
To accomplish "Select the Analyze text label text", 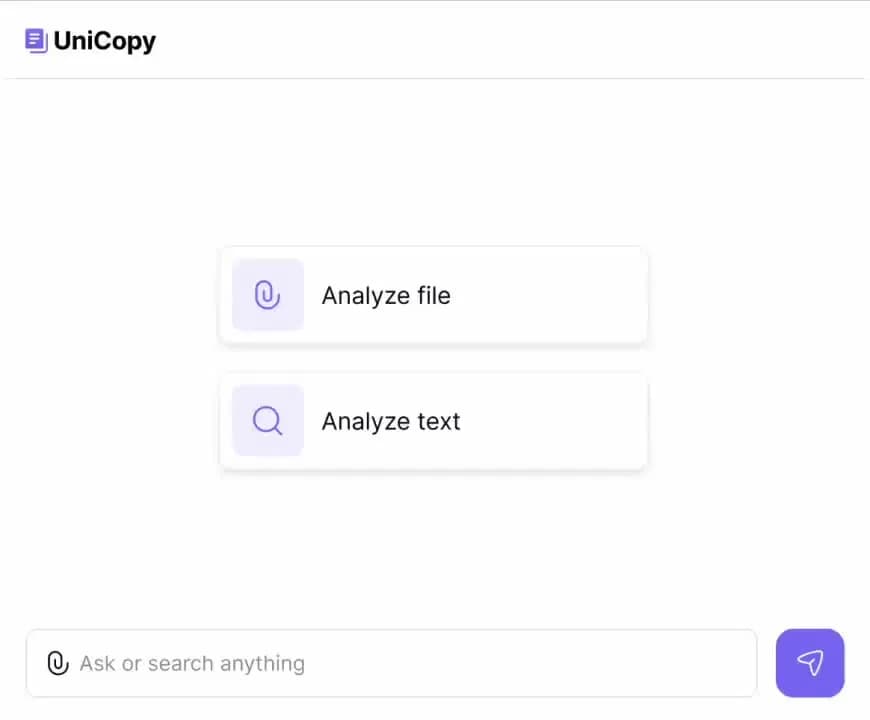I will click(x=391, y=422).
